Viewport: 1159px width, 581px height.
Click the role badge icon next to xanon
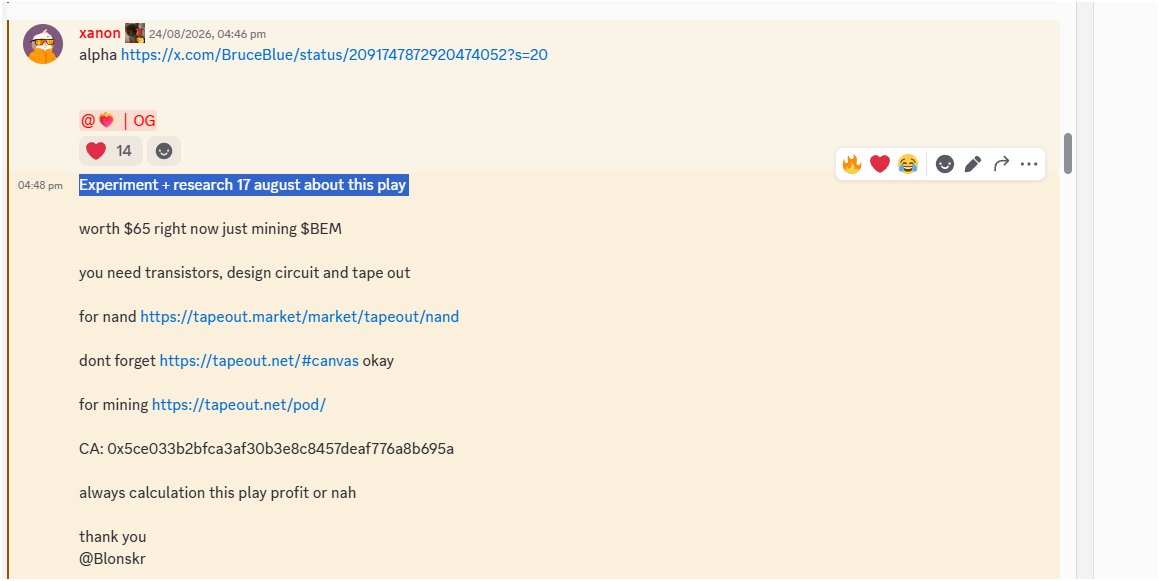click(x=135, y=33)
